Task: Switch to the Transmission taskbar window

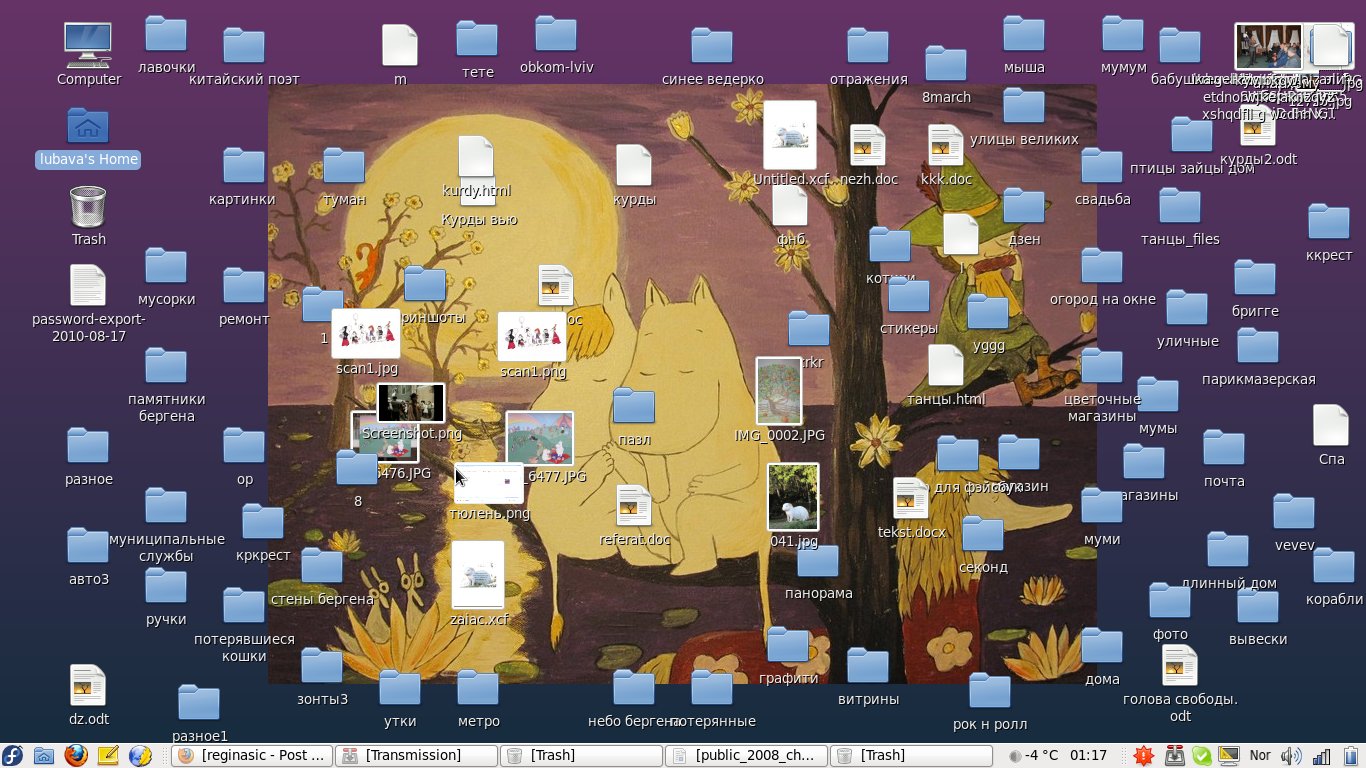Action: pos(416,755)
